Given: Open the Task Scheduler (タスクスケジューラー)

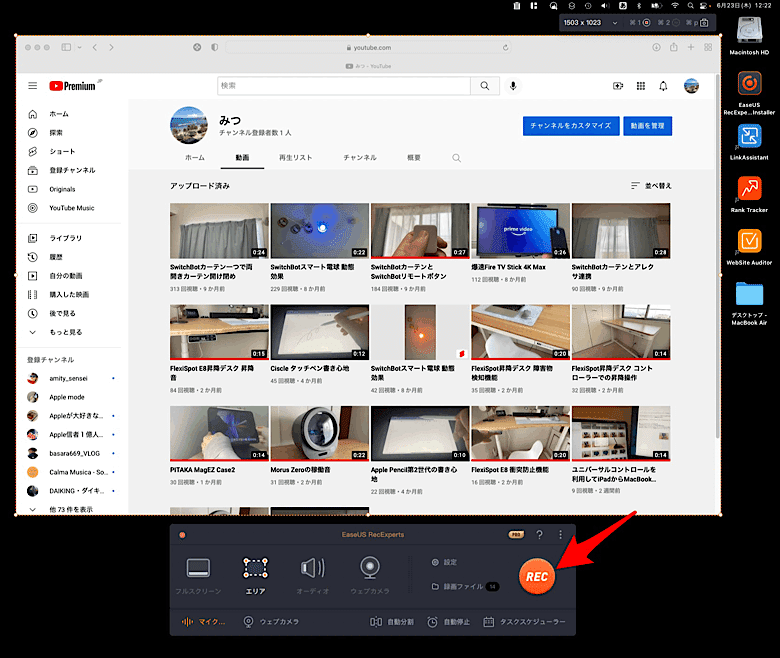Looking at the screenshot, I should (x=524, y=622).
